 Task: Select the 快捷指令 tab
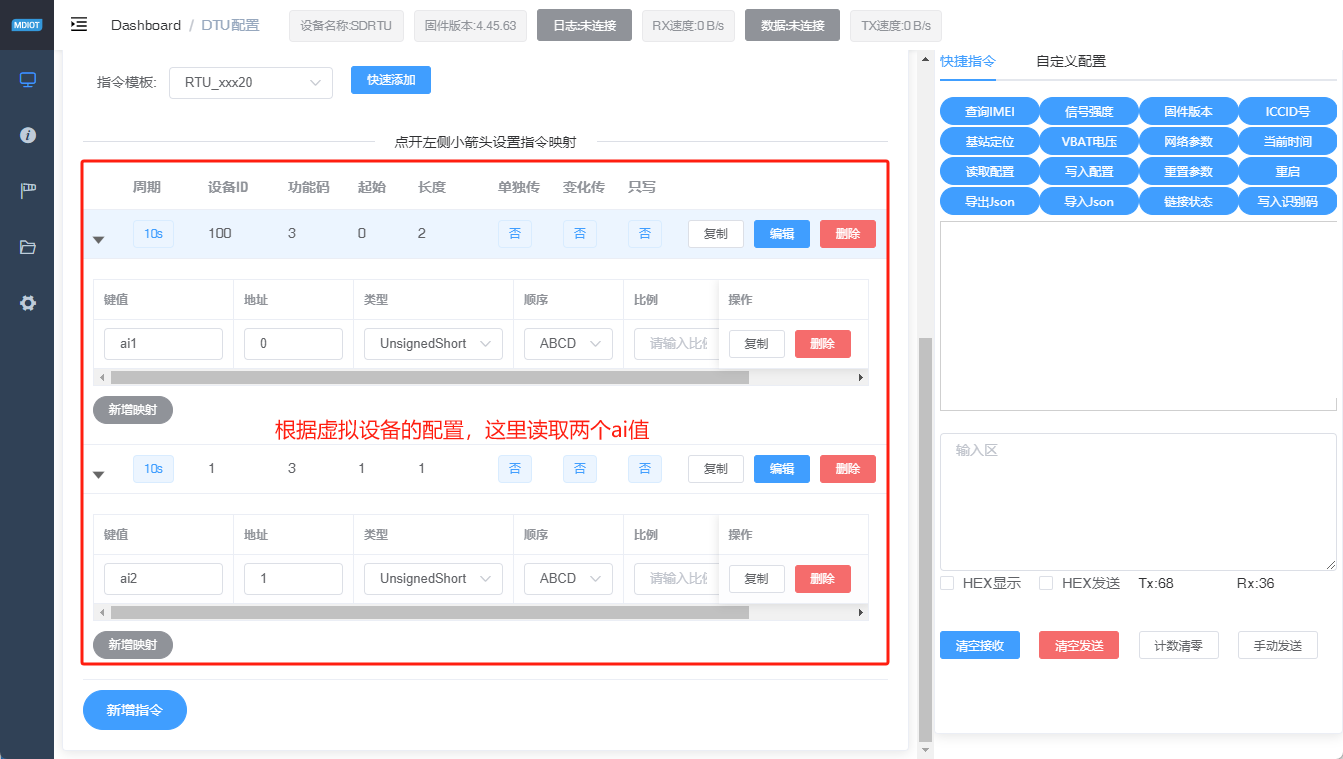[967, 61]
